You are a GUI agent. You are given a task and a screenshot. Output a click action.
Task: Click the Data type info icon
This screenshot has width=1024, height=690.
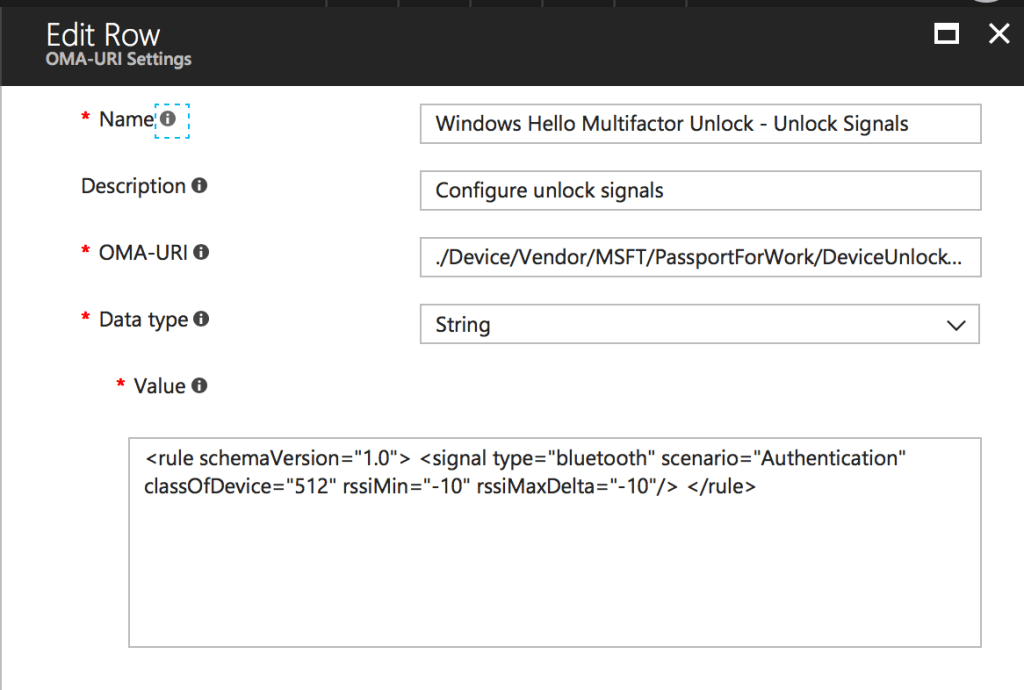coord(201,320)
